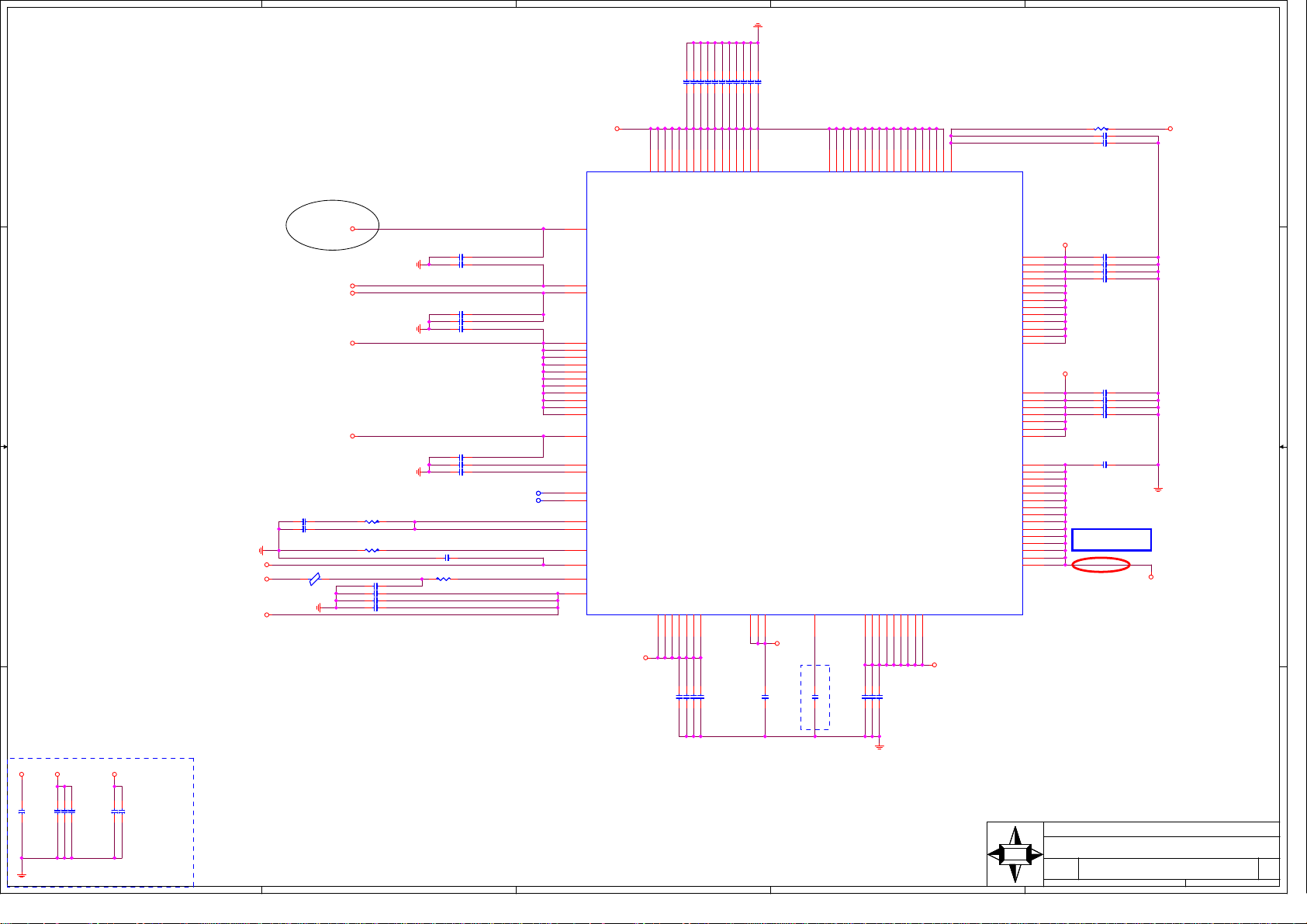Click the compass logo in the title block

[x=1015, y=854]
